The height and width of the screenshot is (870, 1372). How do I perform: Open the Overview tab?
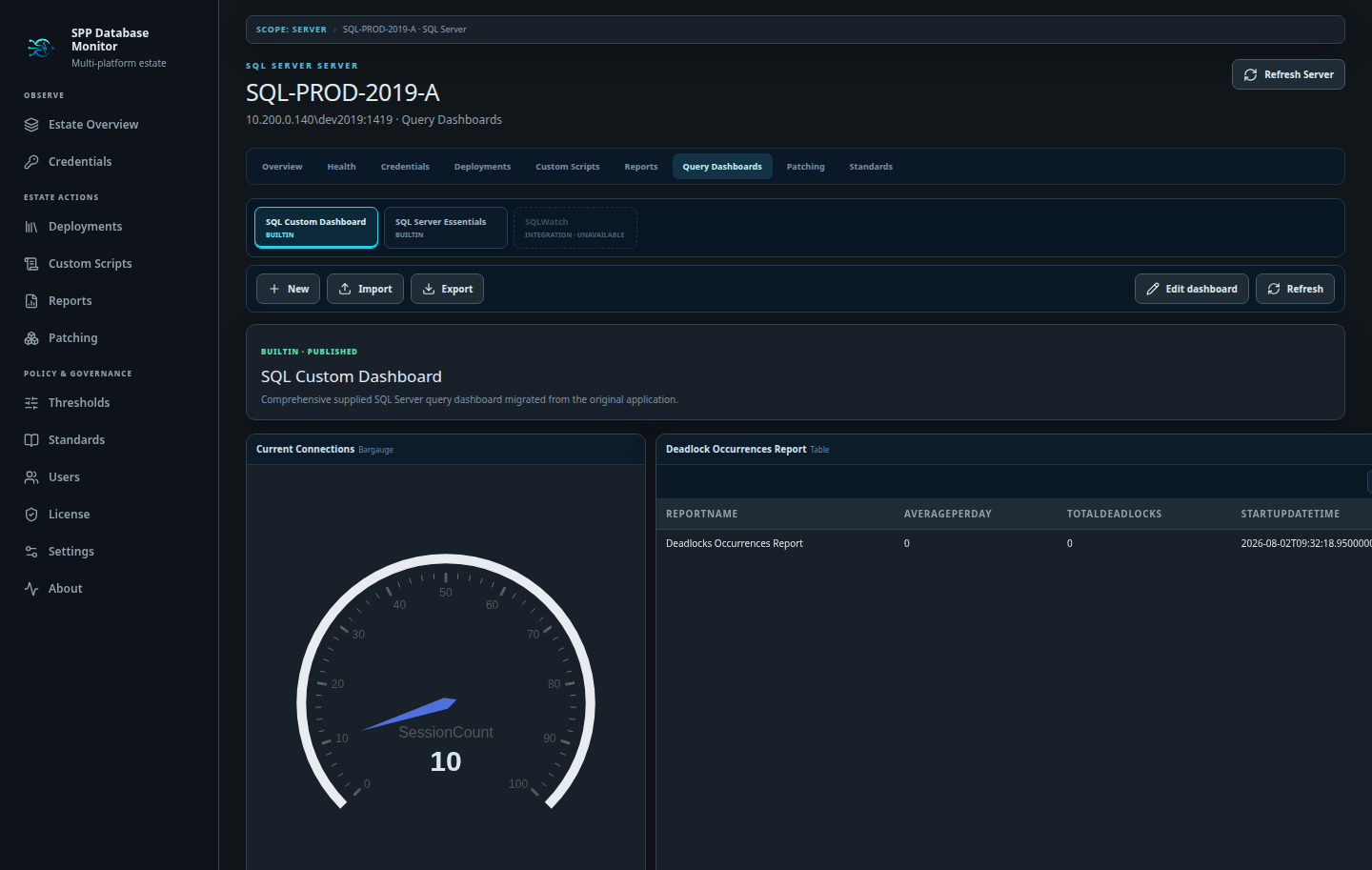tap(282, 167)
